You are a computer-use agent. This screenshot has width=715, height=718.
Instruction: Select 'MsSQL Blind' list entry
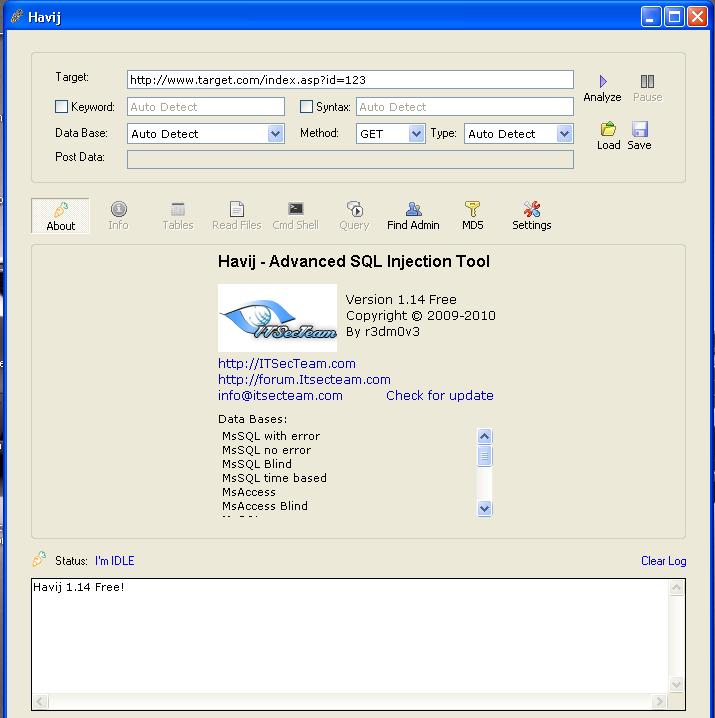[x=257, y=464]
